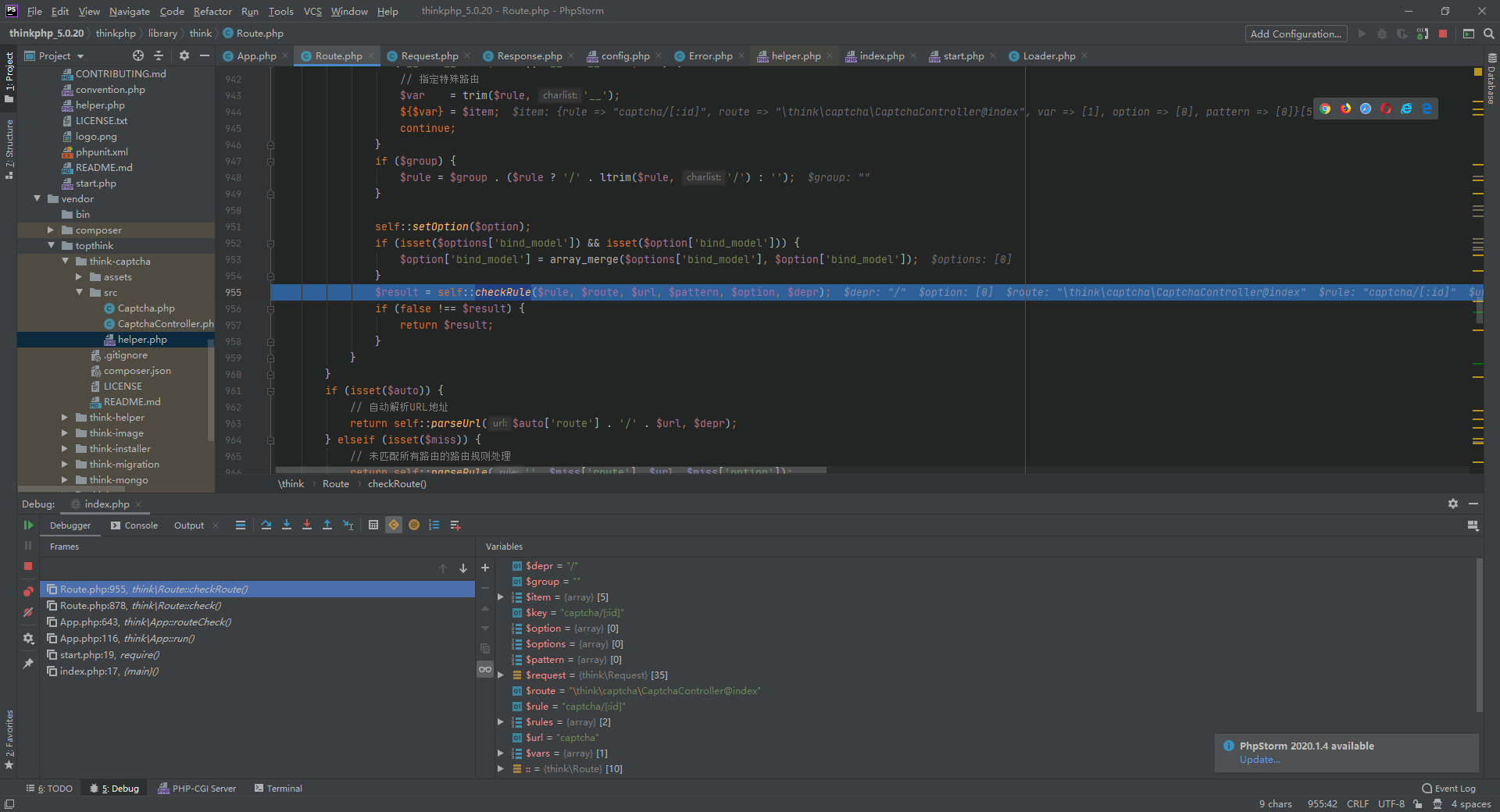Click Update link in PhpStorm notification
This screenshot has width=1500, height=812.
pyautogui.click(x=1259, y=760)
